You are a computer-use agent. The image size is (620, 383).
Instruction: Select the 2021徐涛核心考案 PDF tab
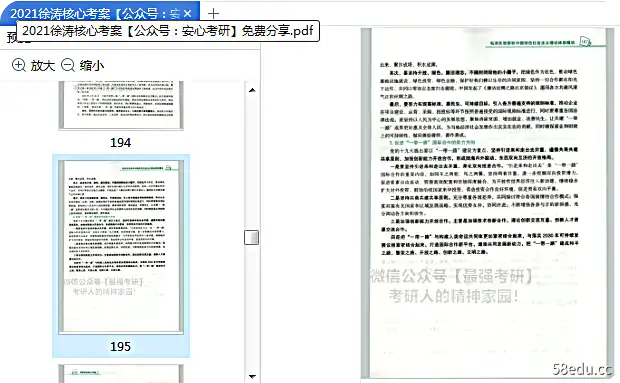[100, 13]
